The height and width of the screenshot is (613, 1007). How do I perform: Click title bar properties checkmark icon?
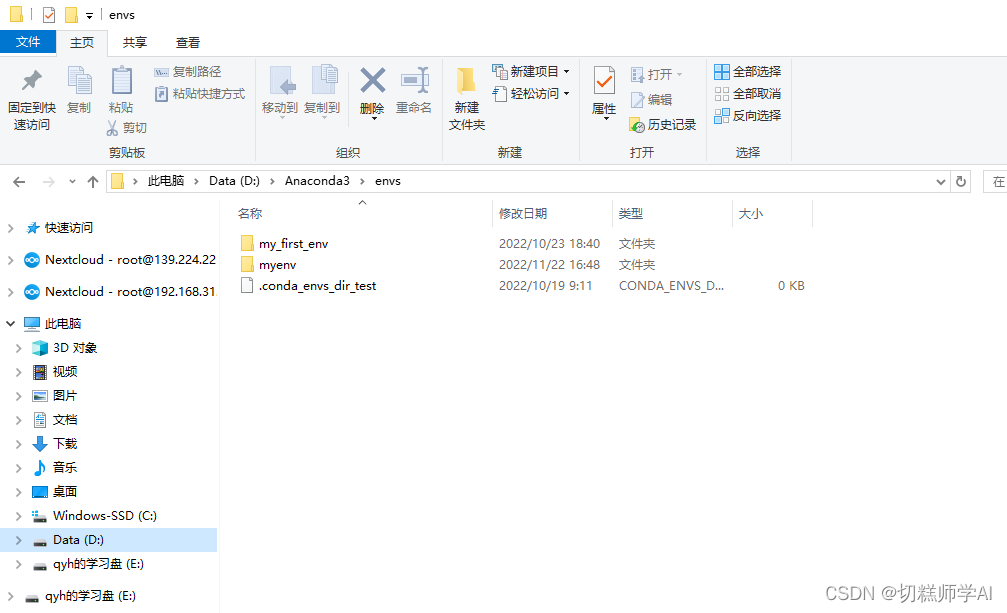click(x=49, y=14)
